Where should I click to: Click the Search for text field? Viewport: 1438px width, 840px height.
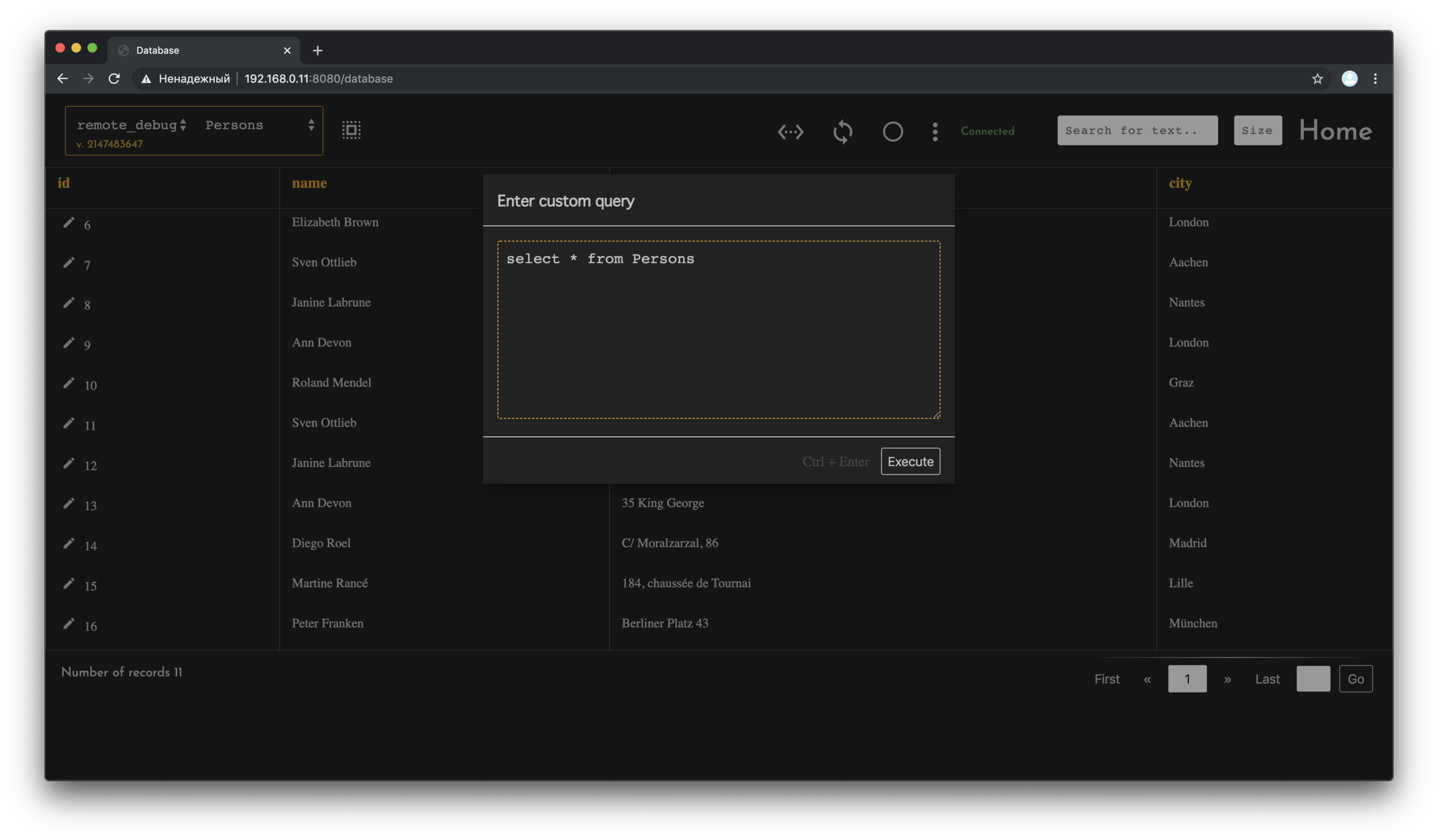1137,130
